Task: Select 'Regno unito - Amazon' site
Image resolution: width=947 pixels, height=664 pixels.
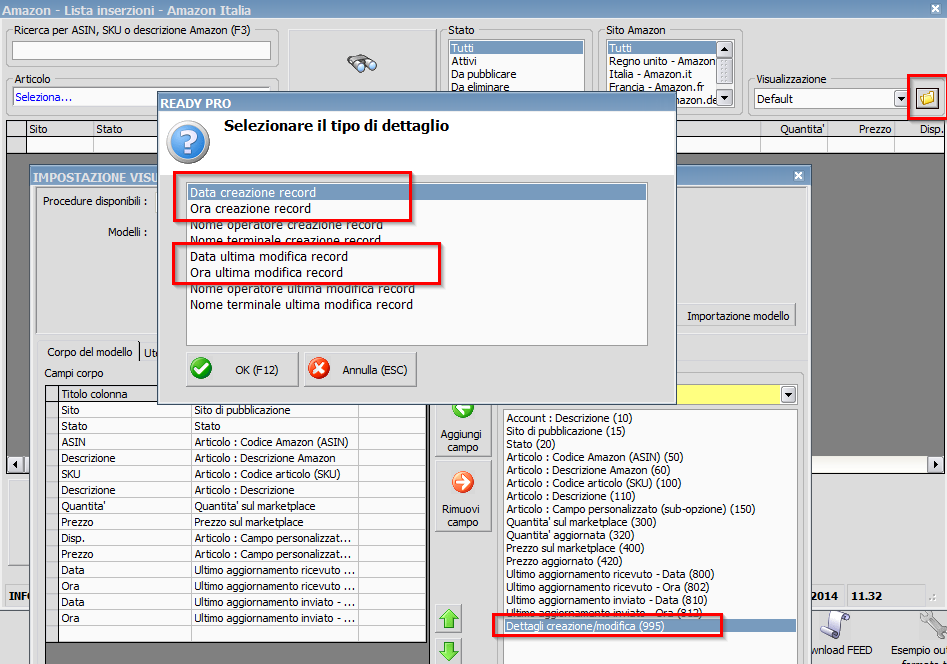Action: click(x=662, y=61)
